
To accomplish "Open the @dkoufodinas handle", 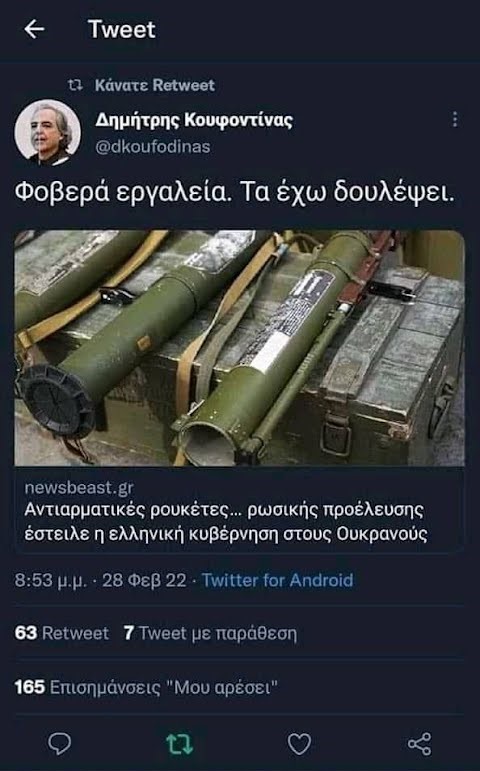I will coord(152,147).
